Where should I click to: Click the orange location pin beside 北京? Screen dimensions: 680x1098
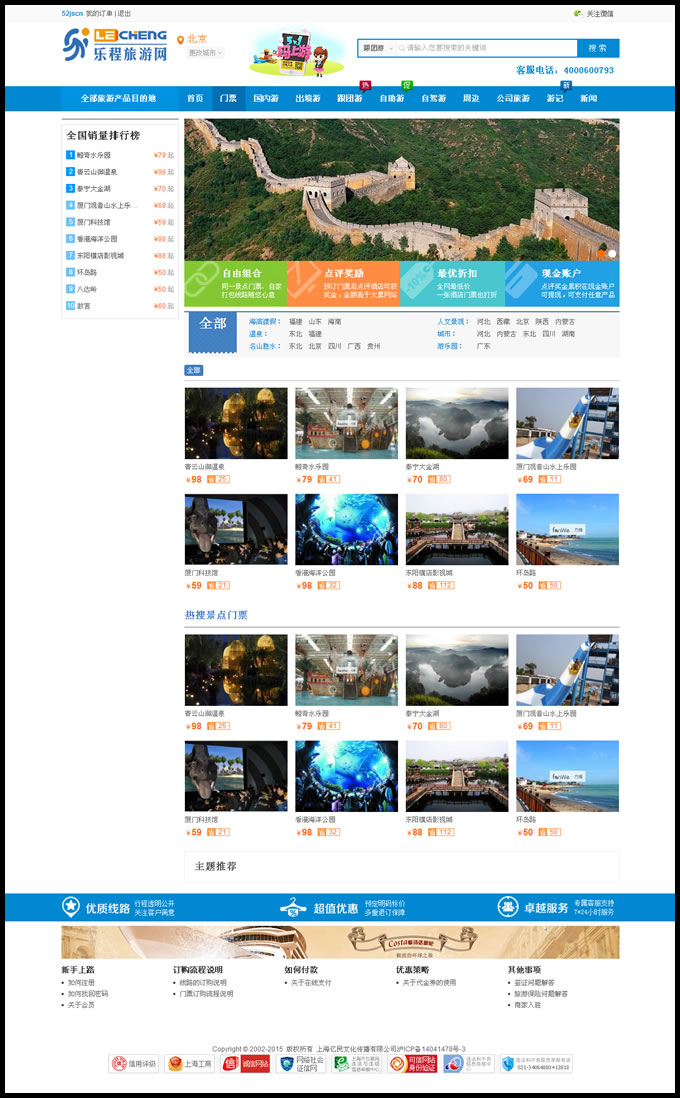coord(181,40)
